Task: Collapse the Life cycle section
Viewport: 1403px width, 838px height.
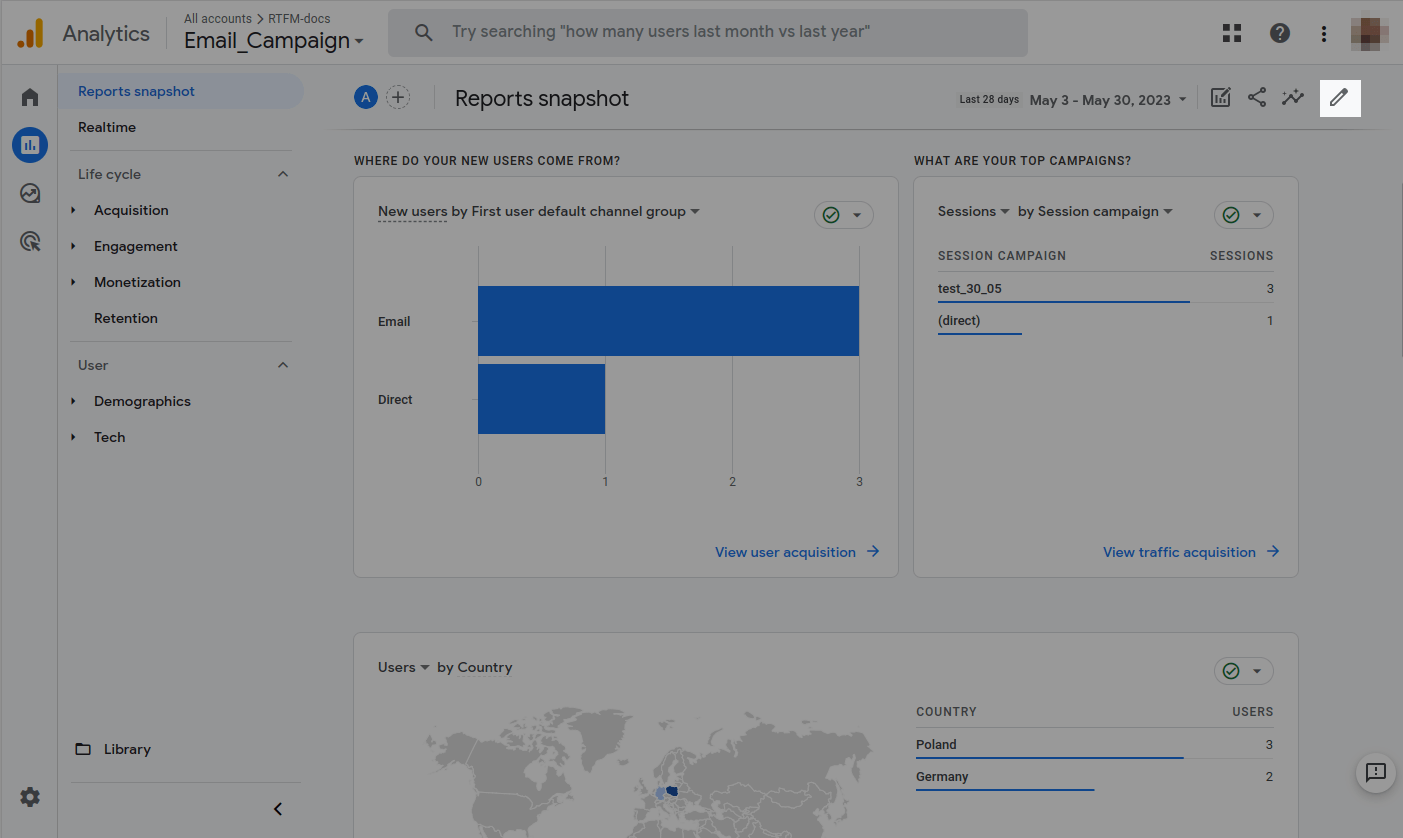Action: pos(283,174)
